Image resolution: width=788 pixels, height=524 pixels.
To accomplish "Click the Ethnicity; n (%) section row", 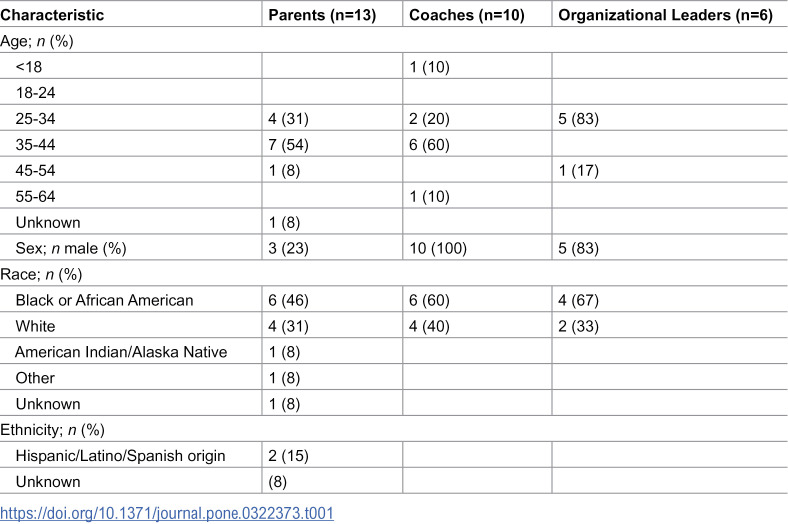I will [x=394, y=430].
